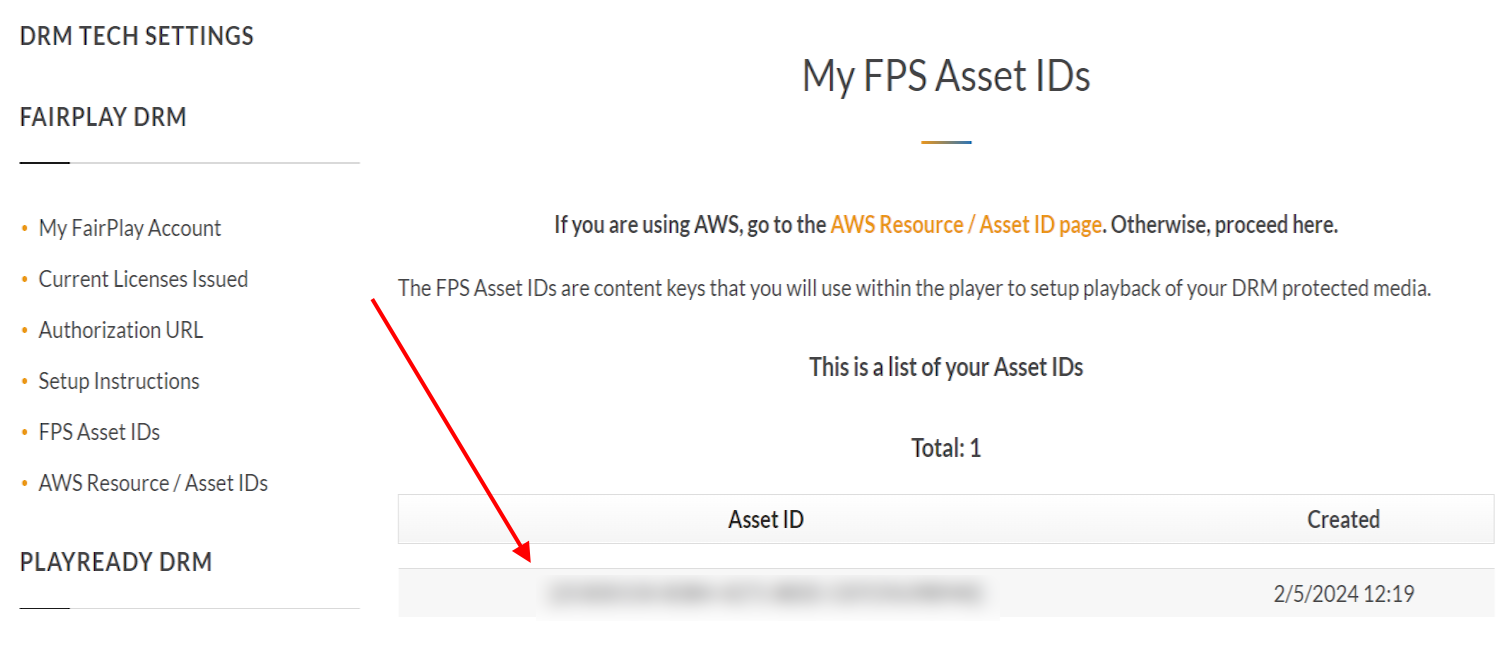Open the Authorization URL page
Viewport: 1506px width, 656px height.
point(121,330)
